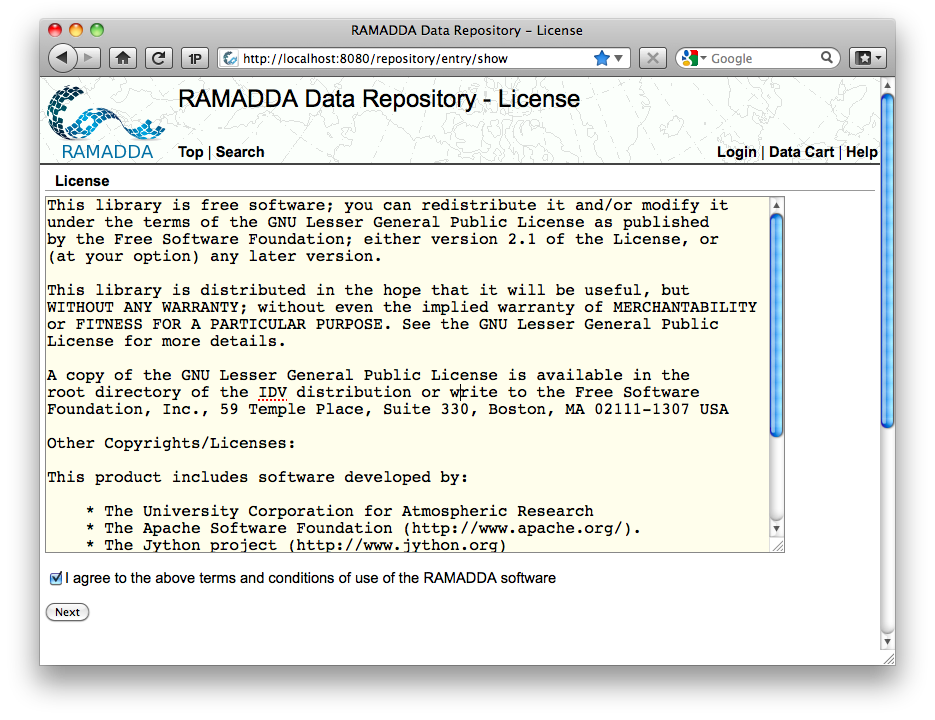Click the magnifying glass search icon
The width and height of the screenshot is (935, 720).
pos(826,58)
